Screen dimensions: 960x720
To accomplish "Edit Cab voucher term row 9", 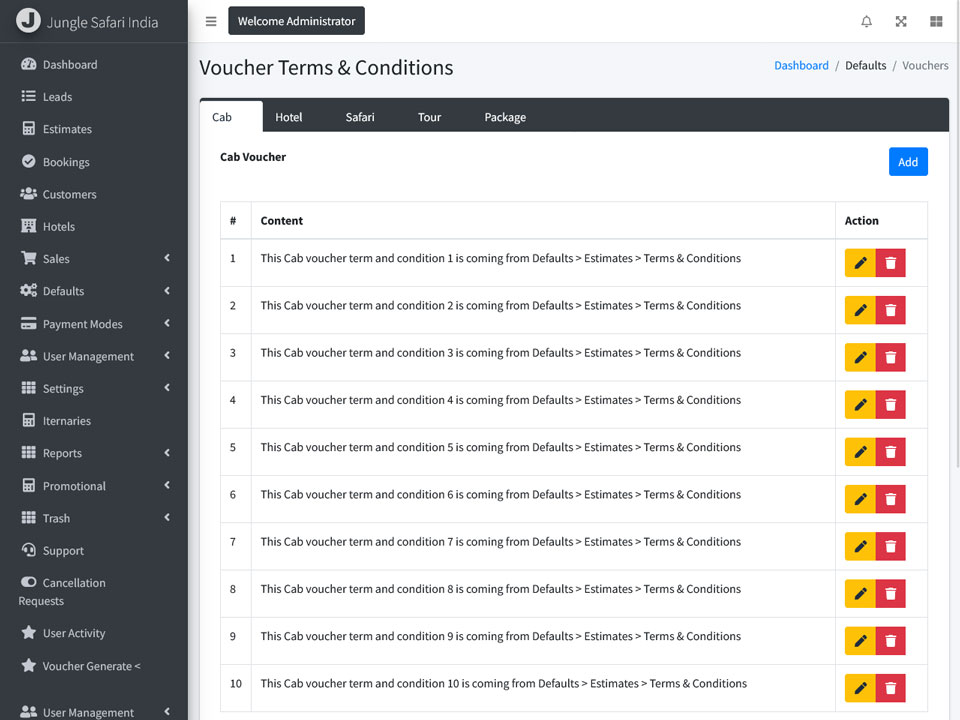I will click(860, 640).
